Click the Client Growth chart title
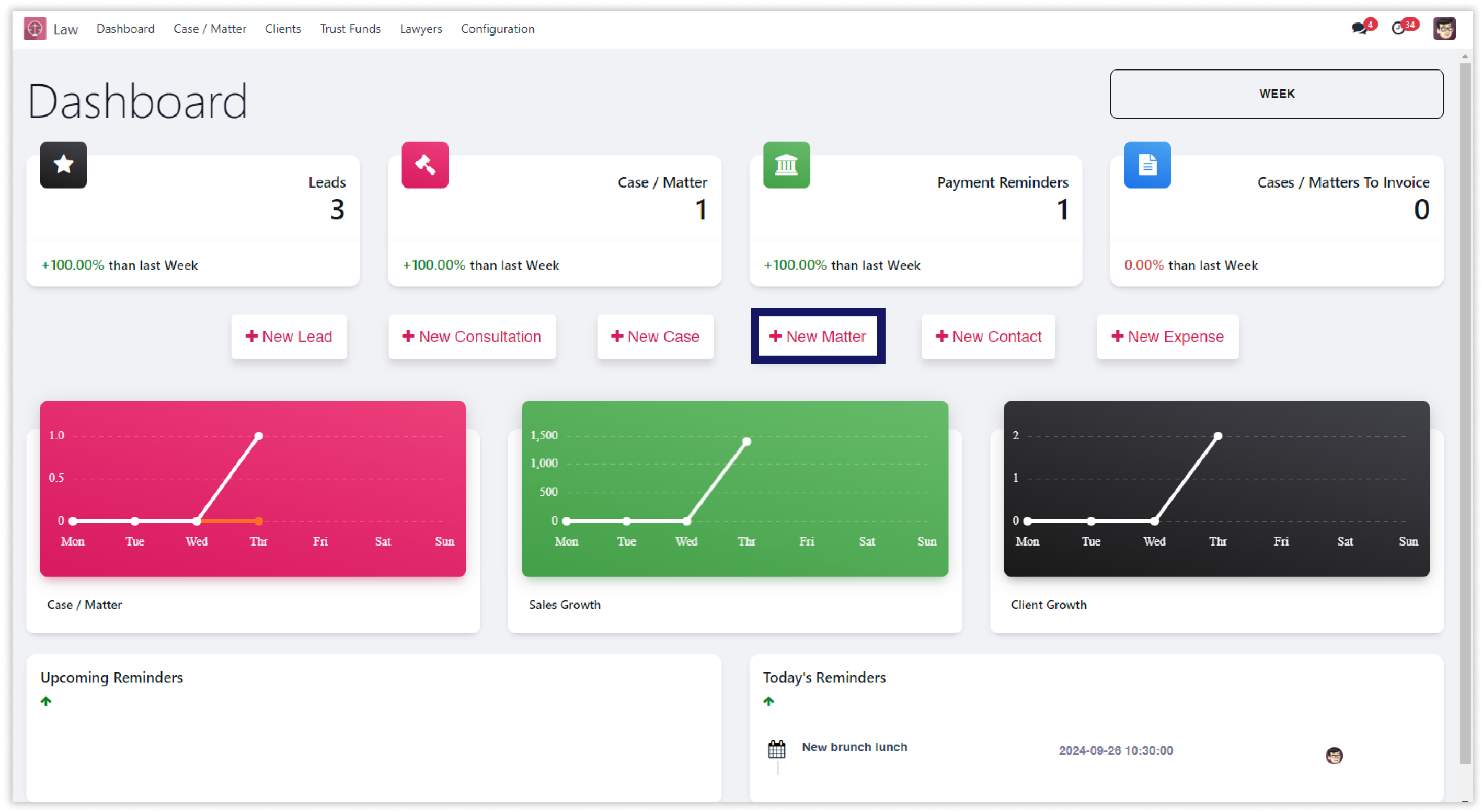The image size is (1482, 812). tap(1048, 605)
